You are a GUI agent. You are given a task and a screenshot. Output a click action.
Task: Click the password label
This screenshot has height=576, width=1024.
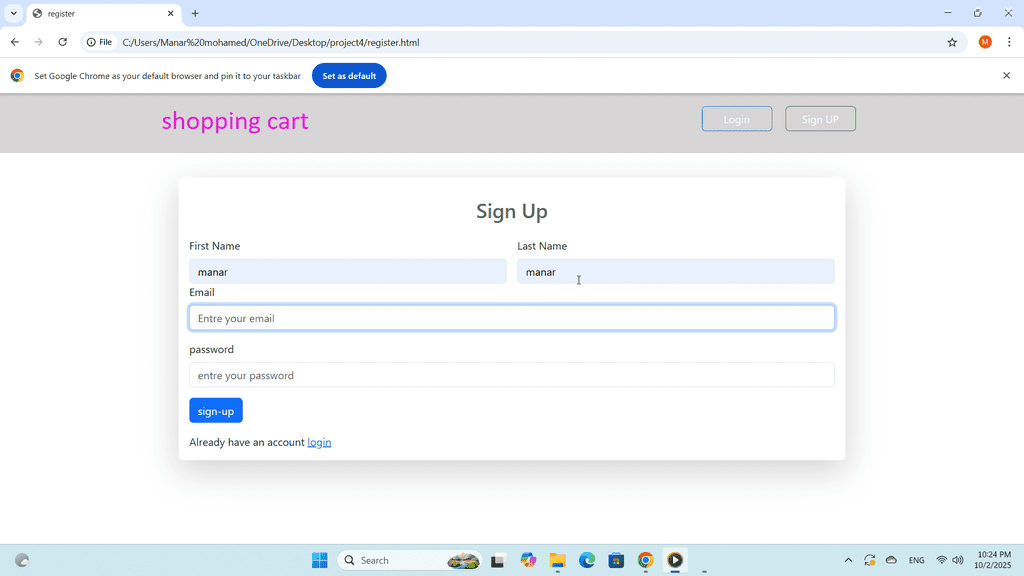[211, 349]
